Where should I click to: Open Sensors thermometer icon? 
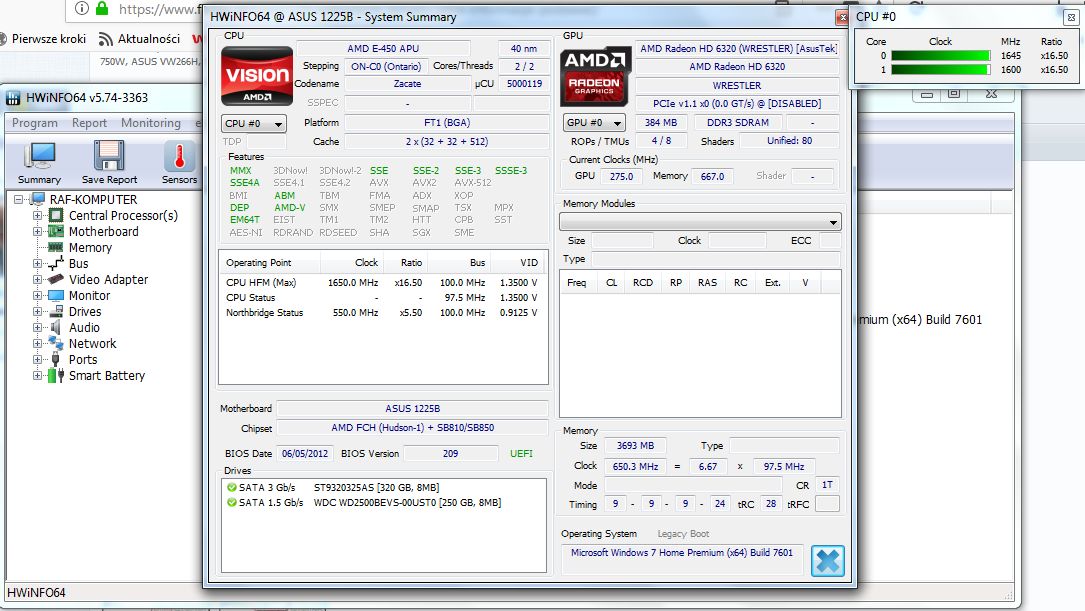pos(179,156)
